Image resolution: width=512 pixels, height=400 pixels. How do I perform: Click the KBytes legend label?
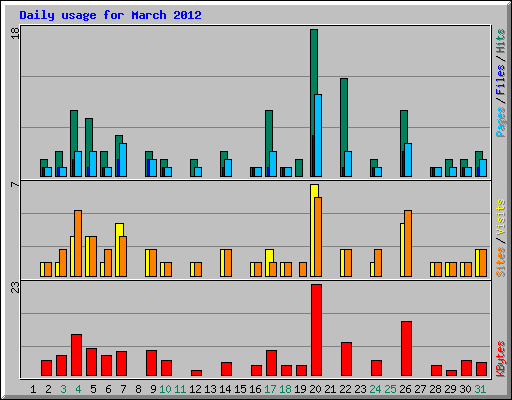click(x=500, y=359)
